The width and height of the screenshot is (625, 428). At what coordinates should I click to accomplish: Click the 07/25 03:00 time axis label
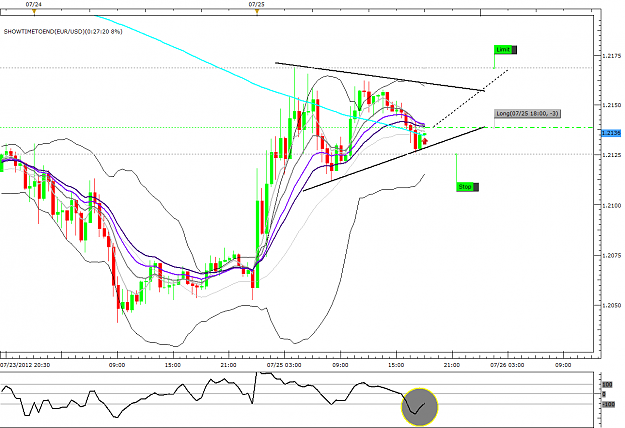click(284, 365)
